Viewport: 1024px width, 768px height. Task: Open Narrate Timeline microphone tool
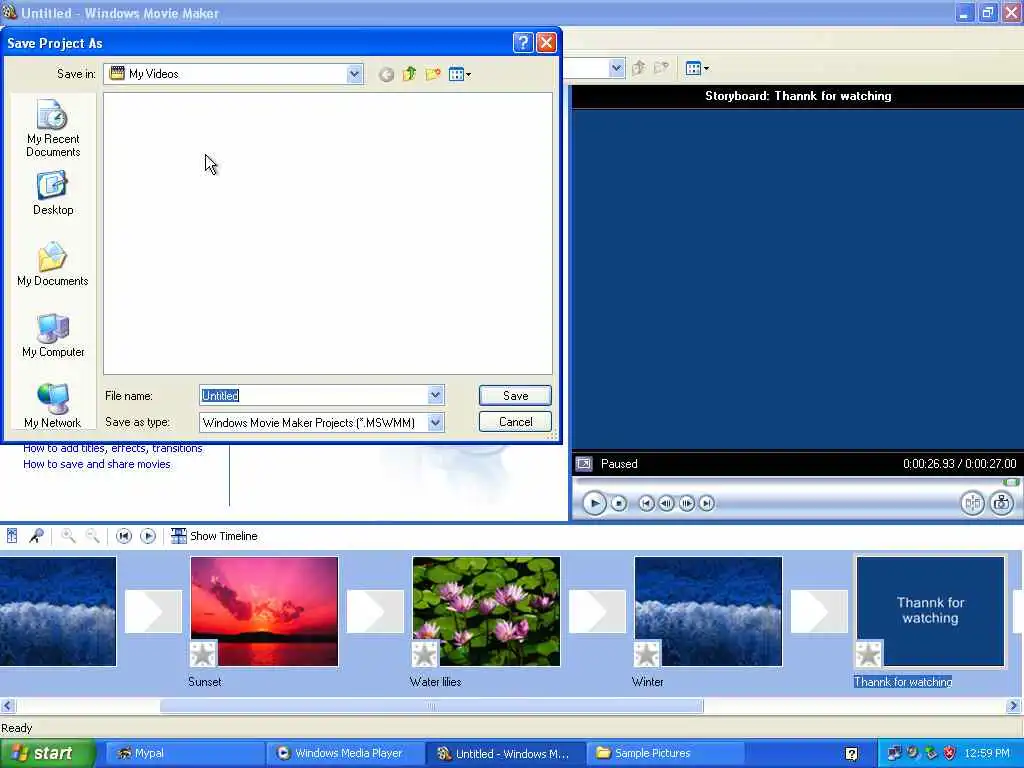(36, 536)
